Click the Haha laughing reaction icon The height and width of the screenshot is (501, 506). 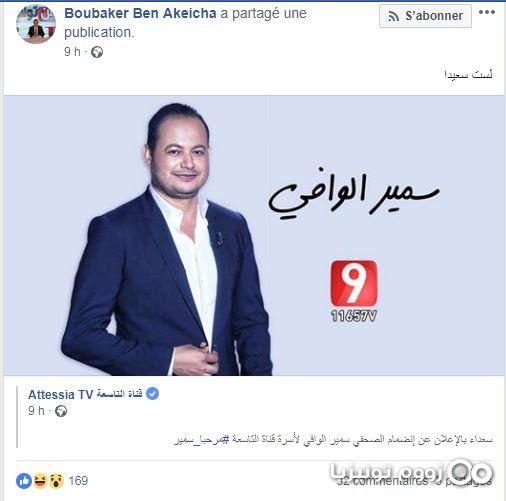point(40,481)
